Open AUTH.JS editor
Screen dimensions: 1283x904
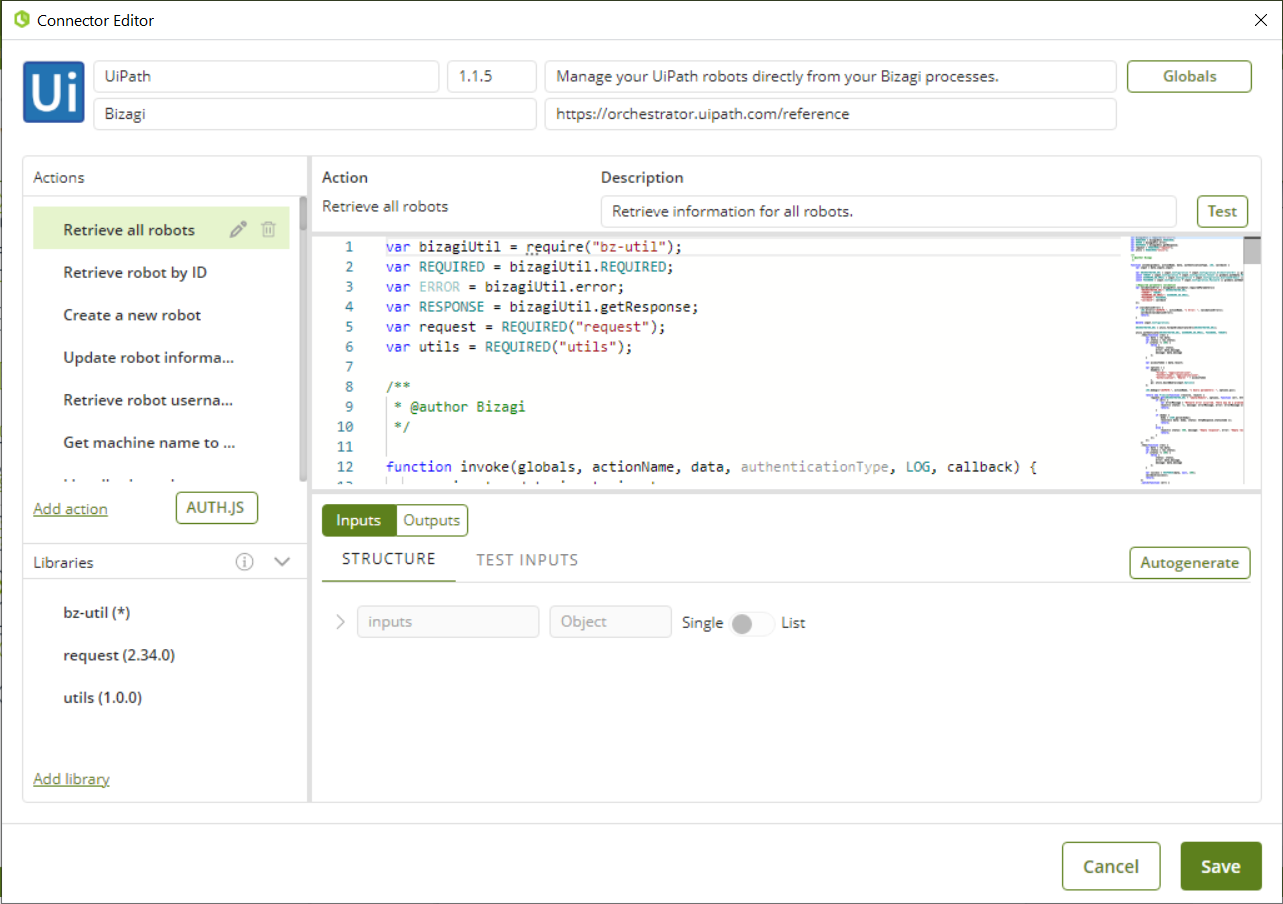216,508
